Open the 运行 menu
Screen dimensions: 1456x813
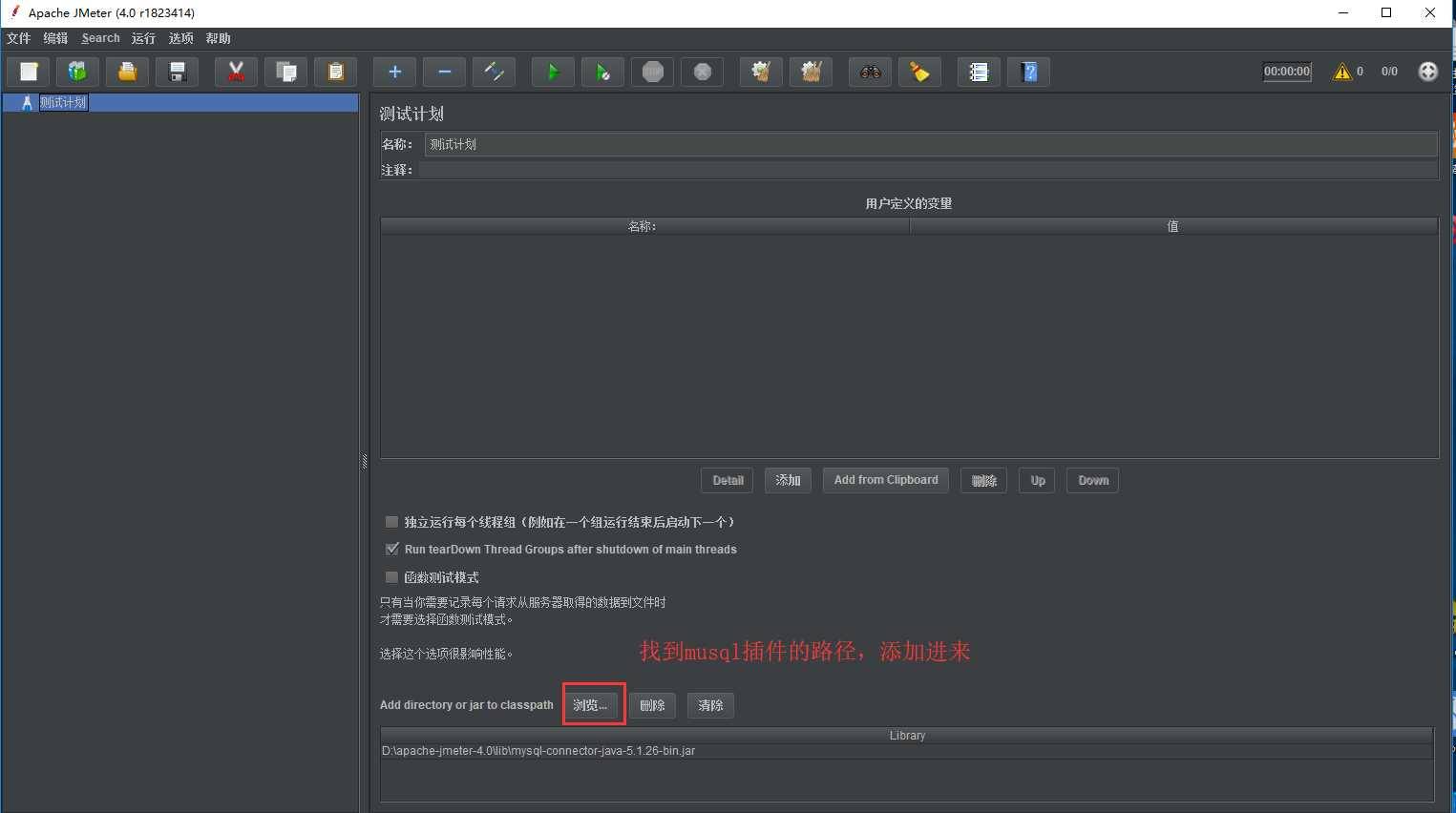point(143,38)
